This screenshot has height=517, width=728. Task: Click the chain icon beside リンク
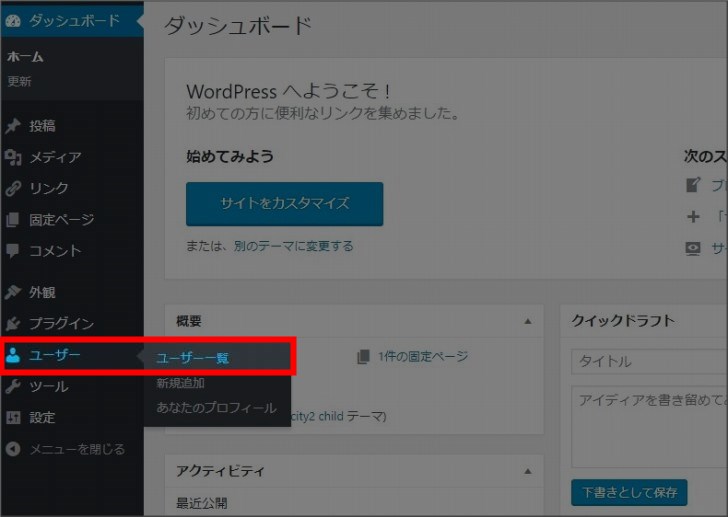pyautogui.click(x=13, y=188)
